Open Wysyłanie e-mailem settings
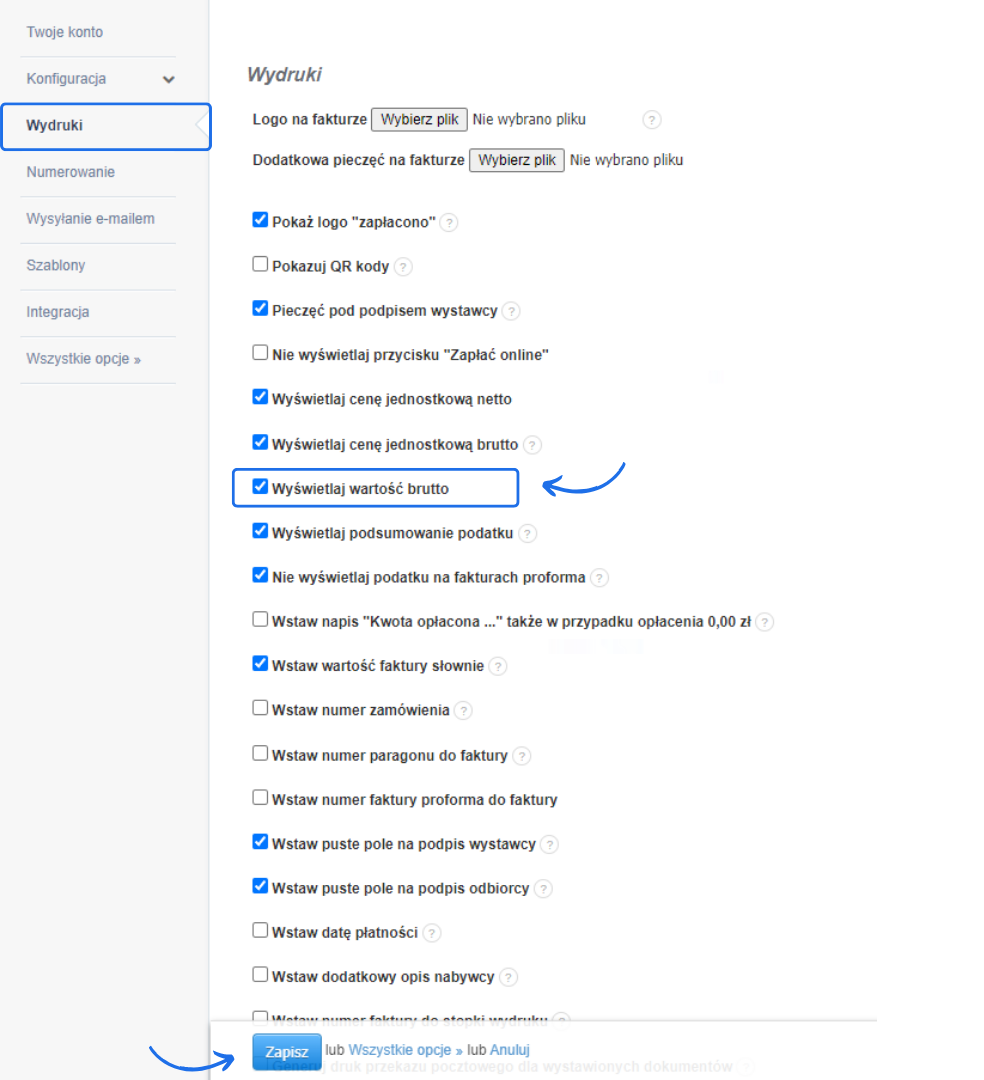984x1080 pixels. pyautogui.click(x=90, y=219)
